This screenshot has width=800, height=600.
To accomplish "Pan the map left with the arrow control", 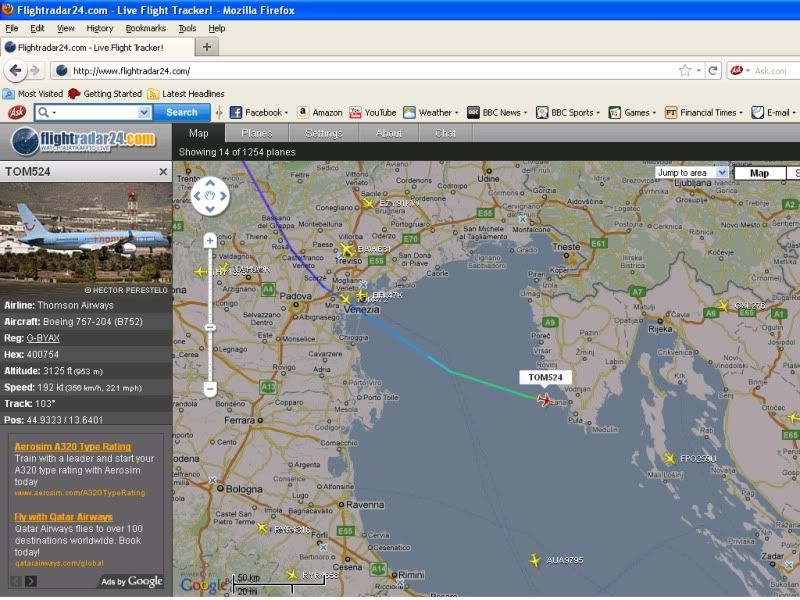I will (x=197, y=196).
